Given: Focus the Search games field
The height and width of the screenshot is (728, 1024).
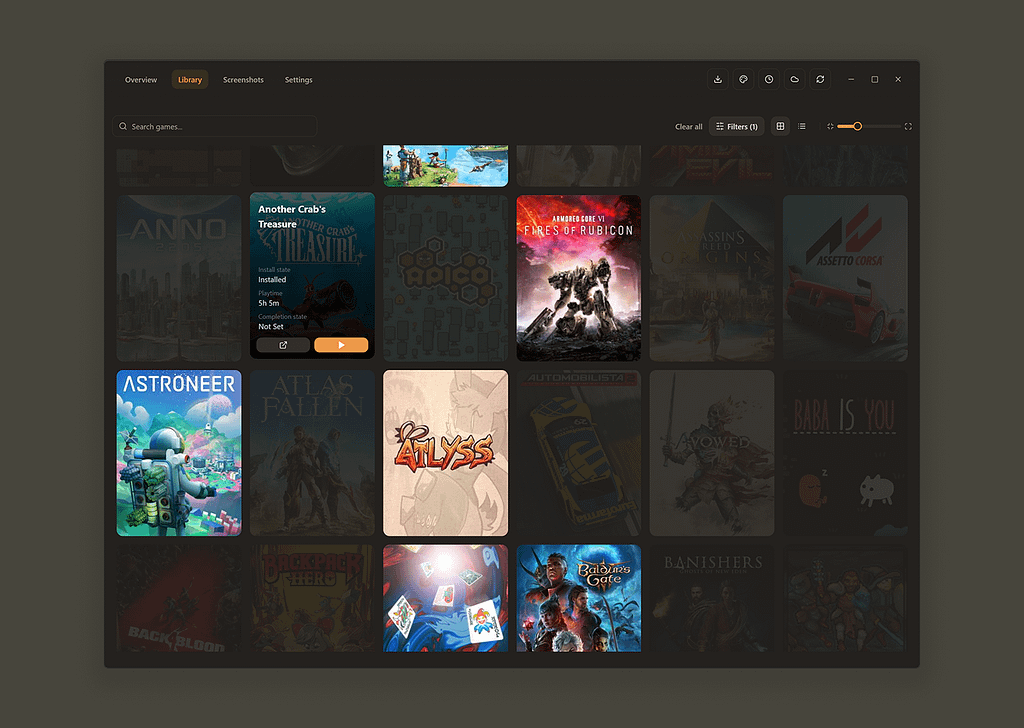Looking at the screenshot, I should (215, 127).
